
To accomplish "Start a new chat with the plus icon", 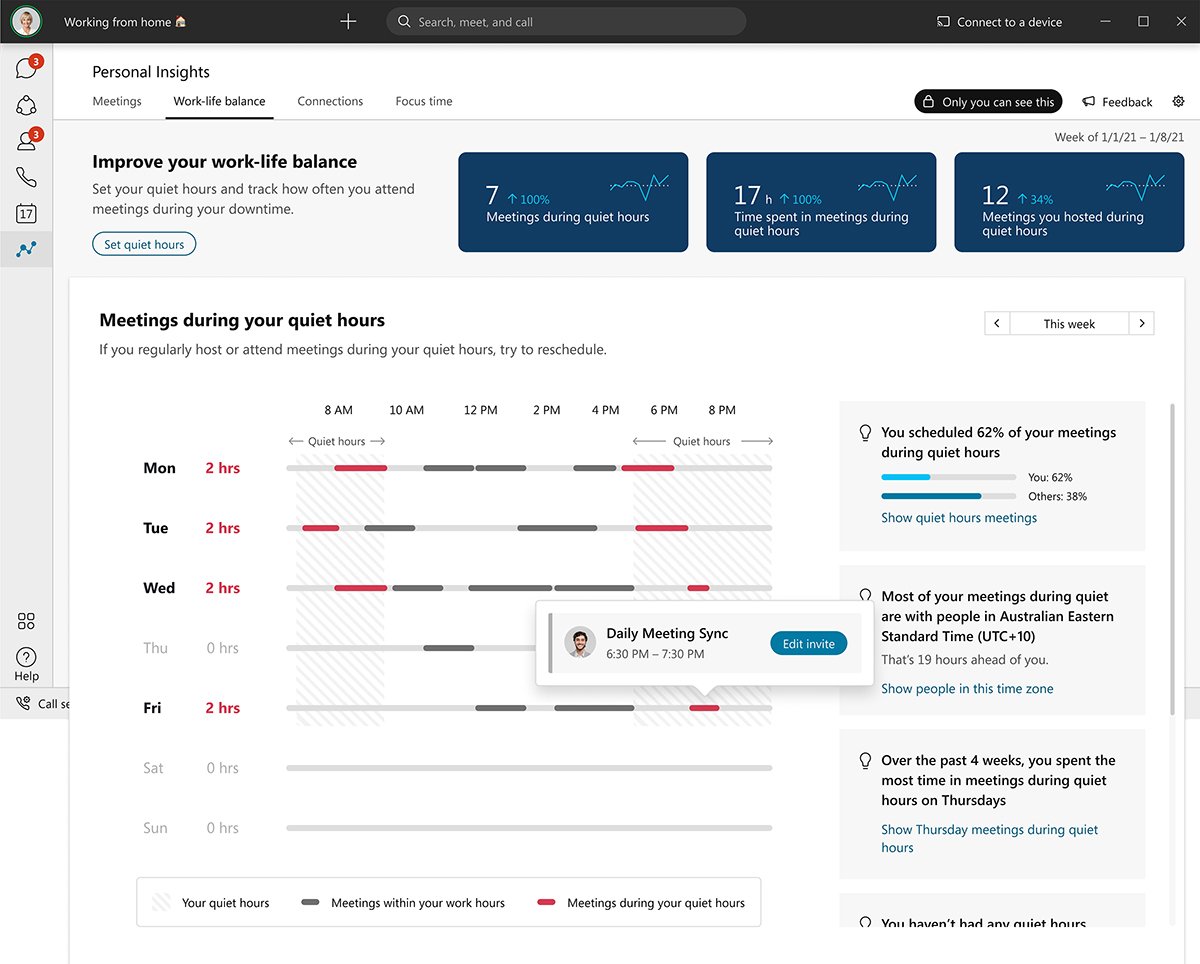I will pyautogui.click(x=347, y=21).
